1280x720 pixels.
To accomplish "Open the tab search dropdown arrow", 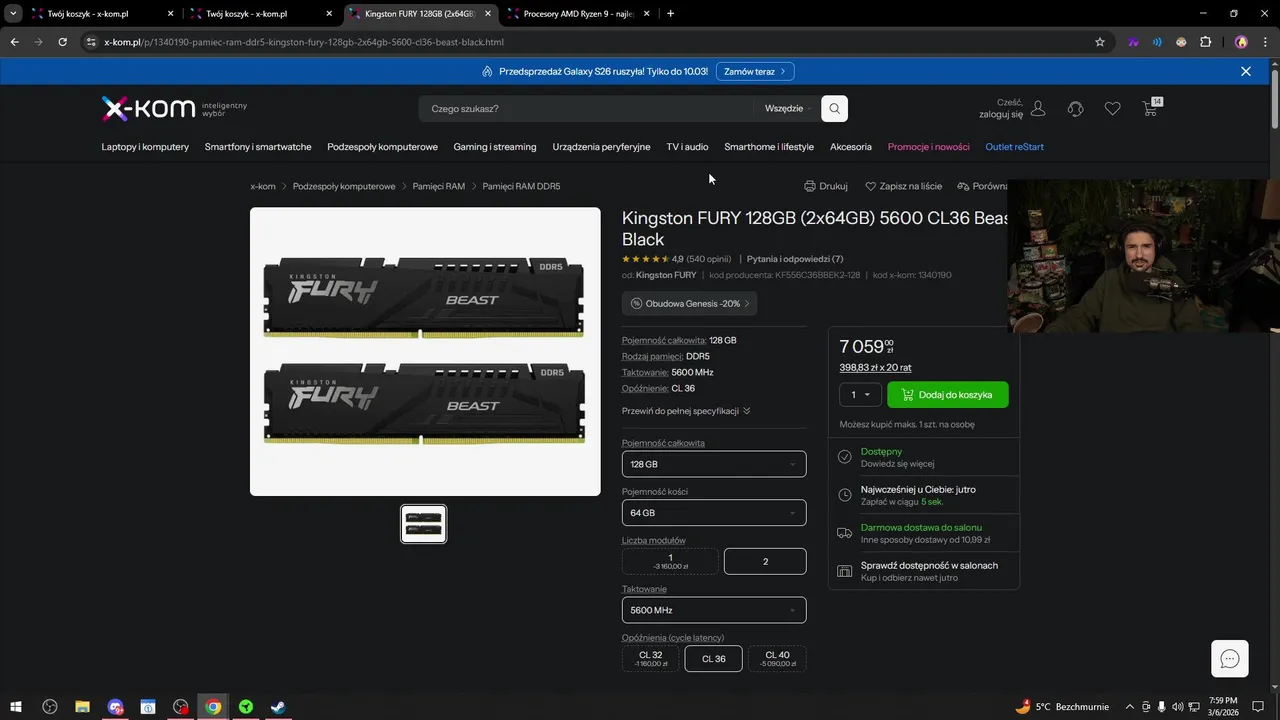I will point(14,14).
